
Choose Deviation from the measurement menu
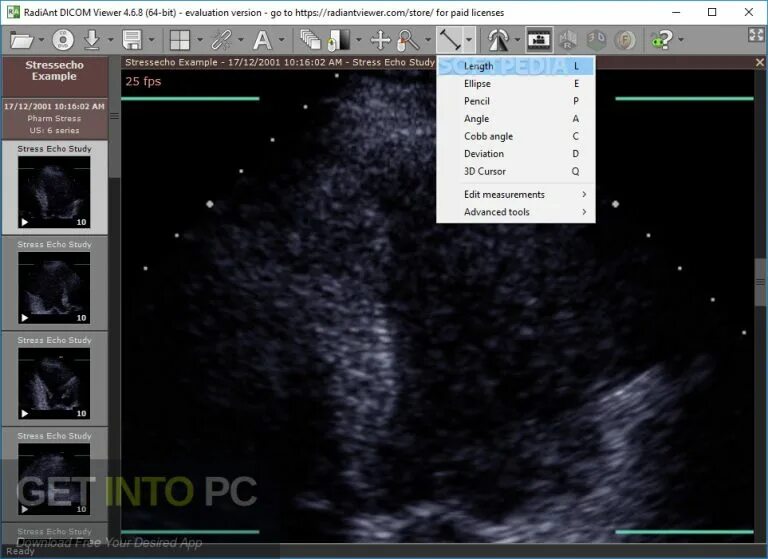click(516, 154)
